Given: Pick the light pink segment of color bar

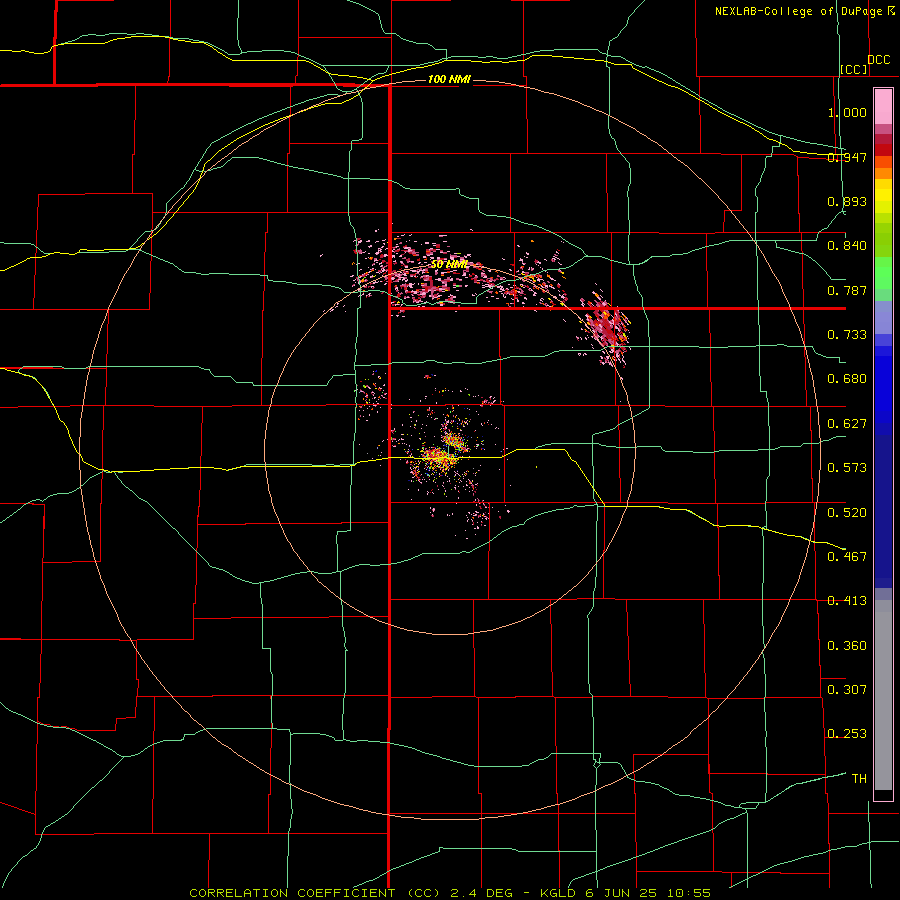Looking at the screenshot, I should [883, 107].
